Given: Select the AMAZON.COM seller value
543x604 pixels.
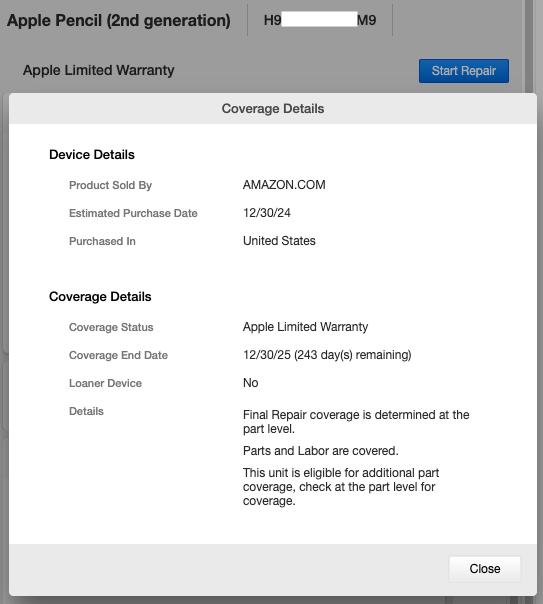Looking at the screenshot, I should point(284,185).
